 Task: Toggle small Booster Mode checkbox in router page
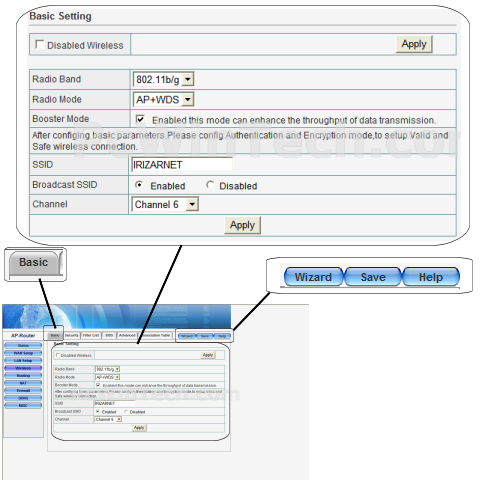98,385
